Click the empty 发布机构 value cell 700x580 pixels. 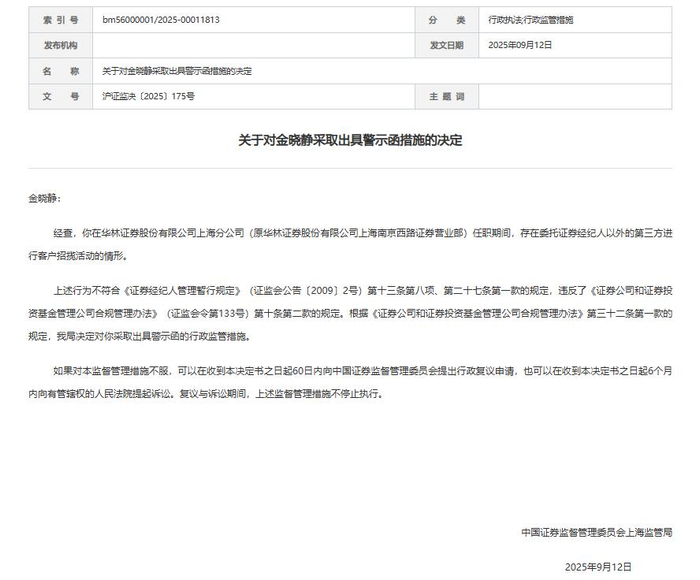coord(254,45)
